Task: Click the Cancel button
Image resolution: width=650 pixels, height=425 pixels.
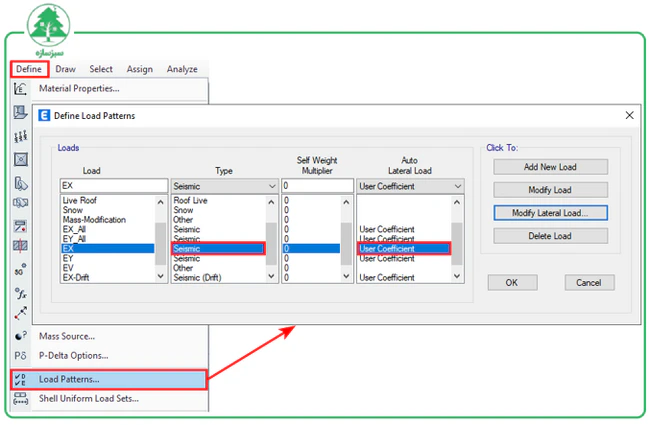Action: tap(589, 282)
